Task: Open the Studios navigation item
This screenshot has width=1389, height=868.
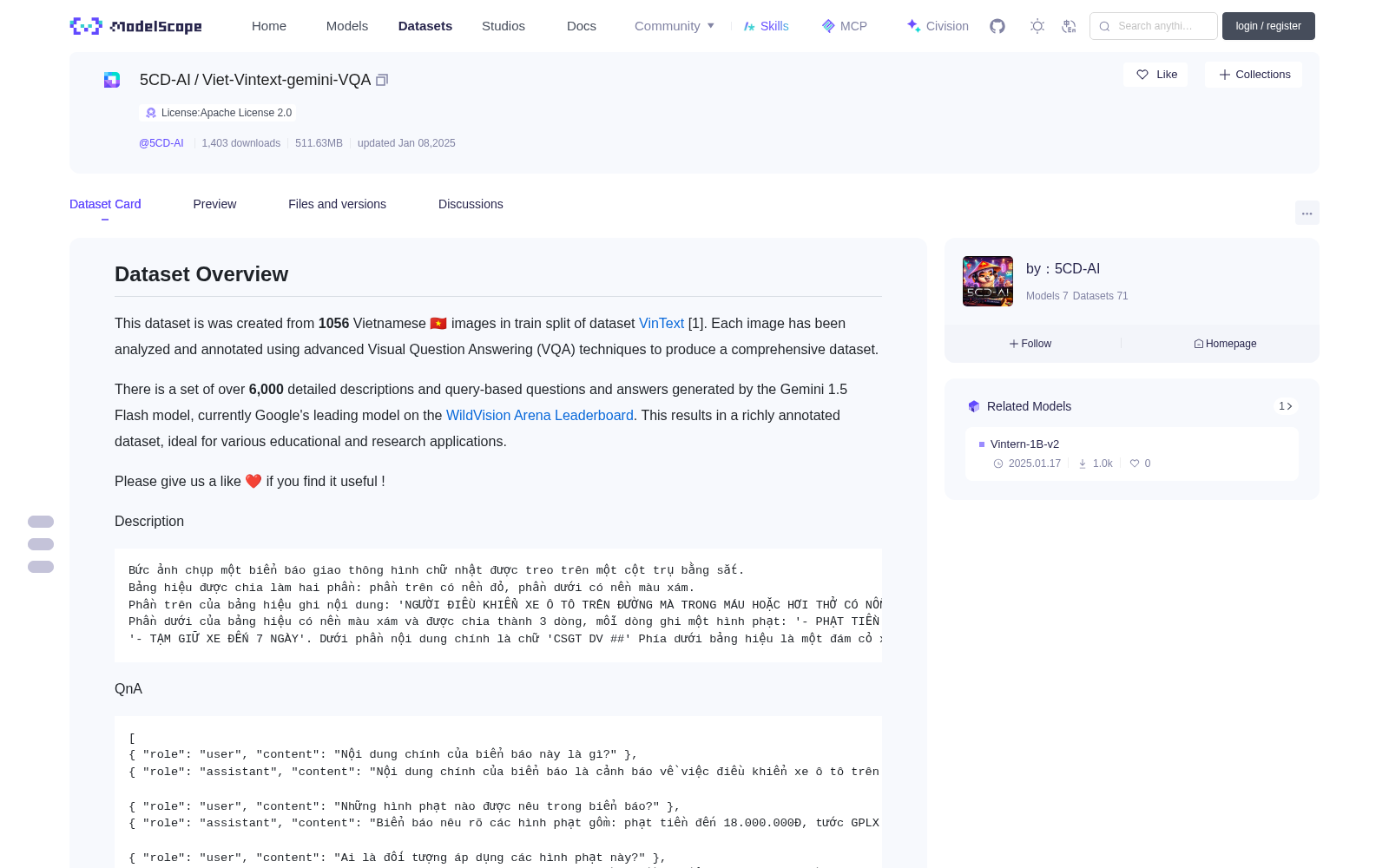Action: [504, 26]
